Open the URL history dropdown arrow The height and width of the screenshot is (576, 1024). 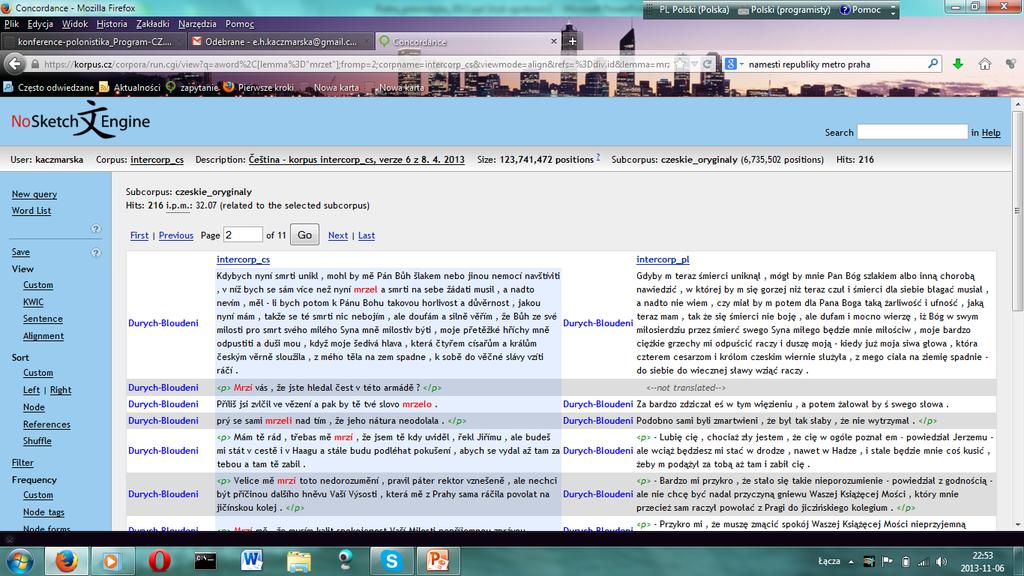pyautogui.click(x=694, y=64)
